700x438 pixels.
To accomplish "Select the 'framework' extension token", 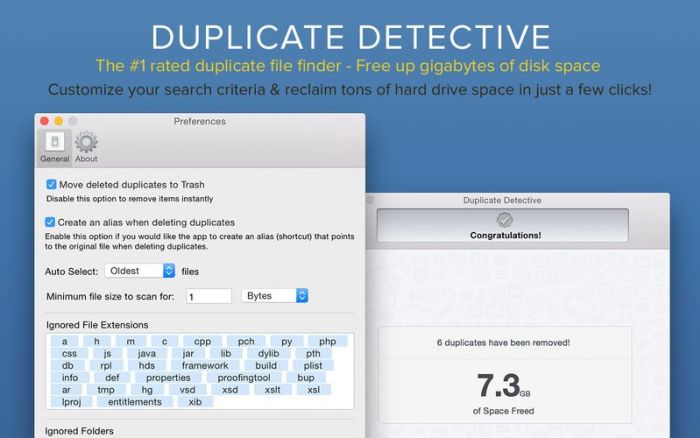I will (x=205, y=365).
